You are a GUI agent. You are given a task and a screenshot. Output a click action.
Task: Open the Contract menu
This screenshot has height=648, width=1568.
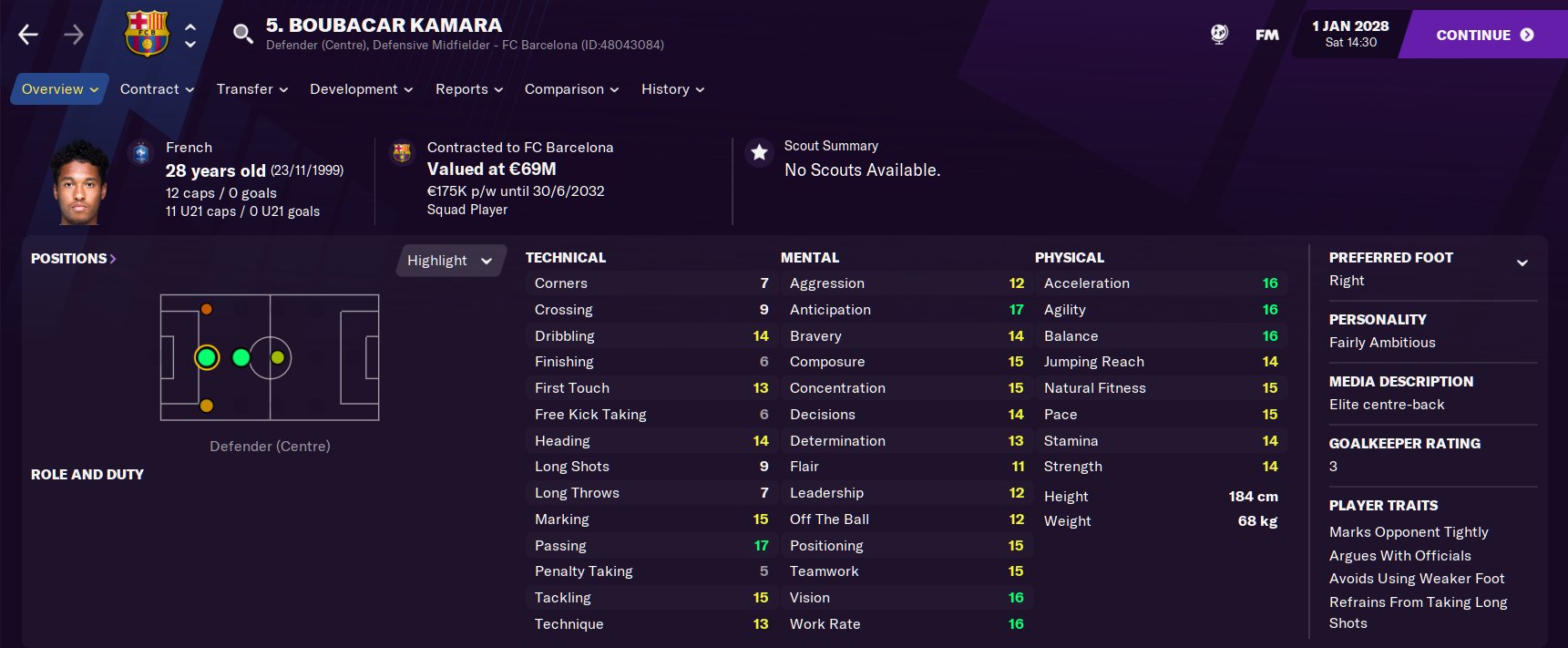coord(157,89)
